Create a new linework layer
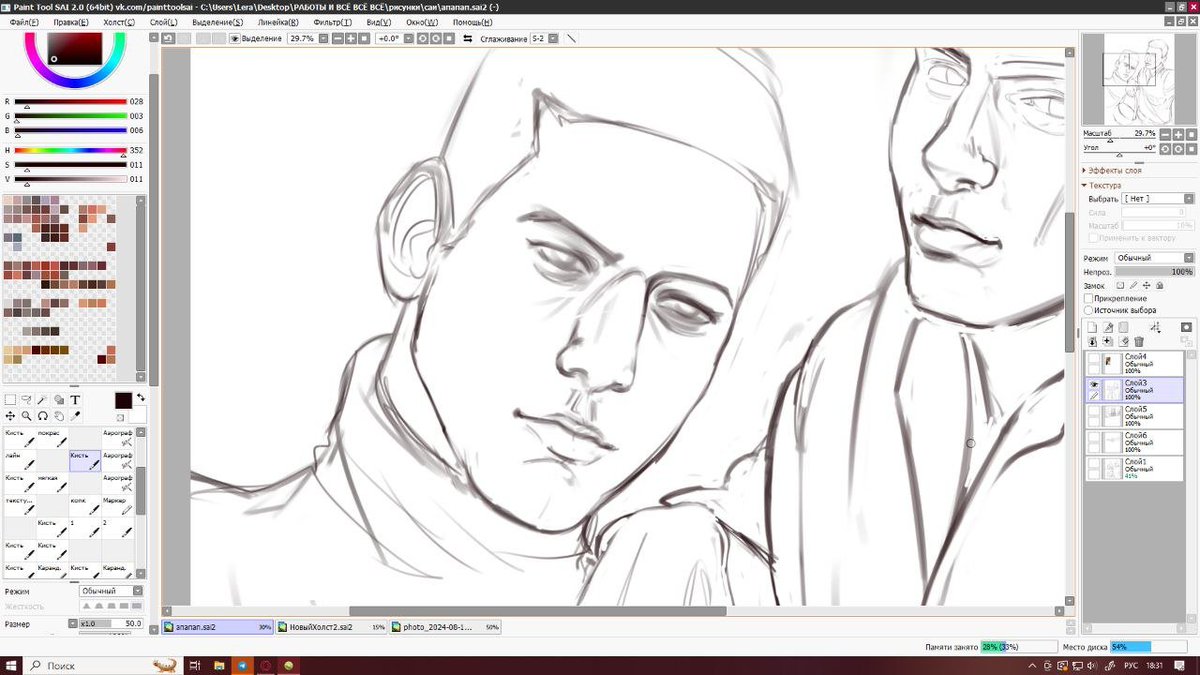This screenshot has width=1200, height=675. tap(1108, 327)
